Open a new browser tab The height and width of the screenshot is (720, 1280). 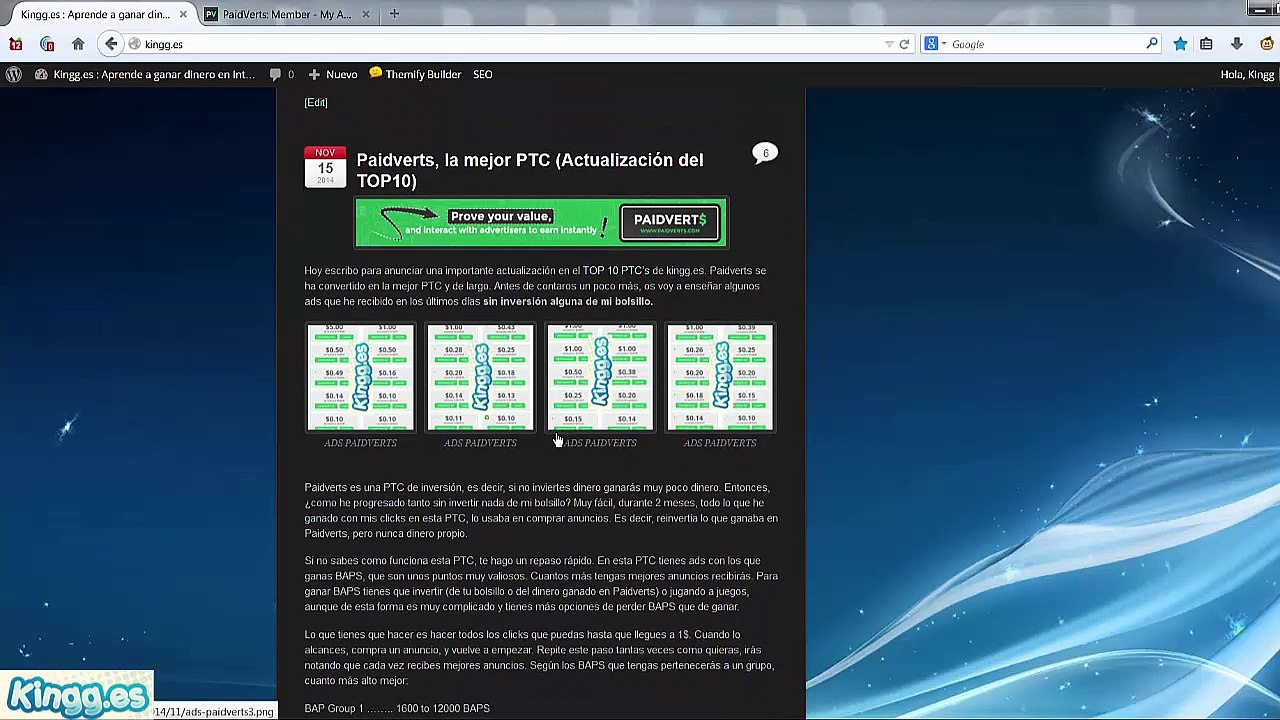(x=394, y=14)
